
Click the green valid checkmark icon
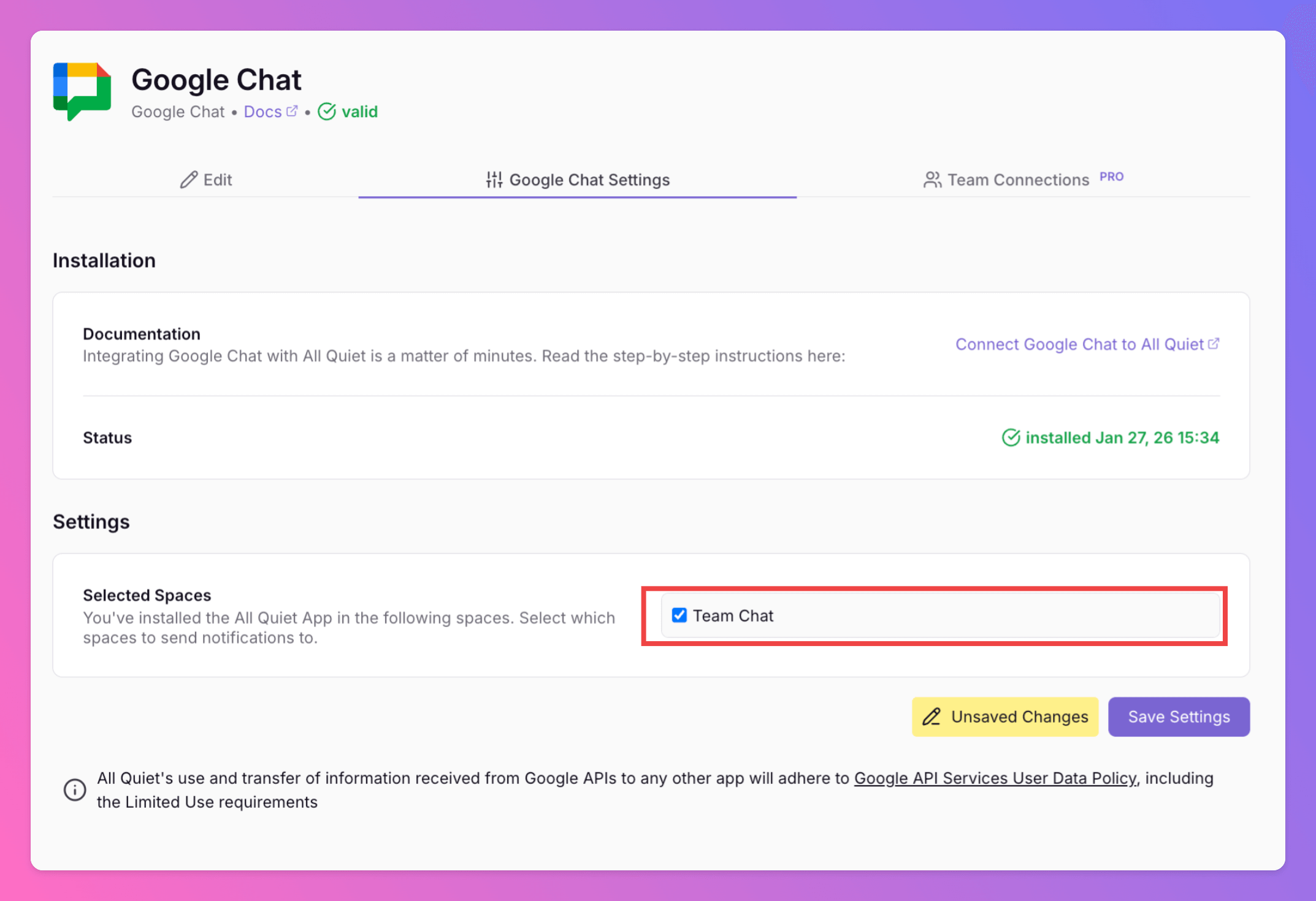click(x=327, y=112)
